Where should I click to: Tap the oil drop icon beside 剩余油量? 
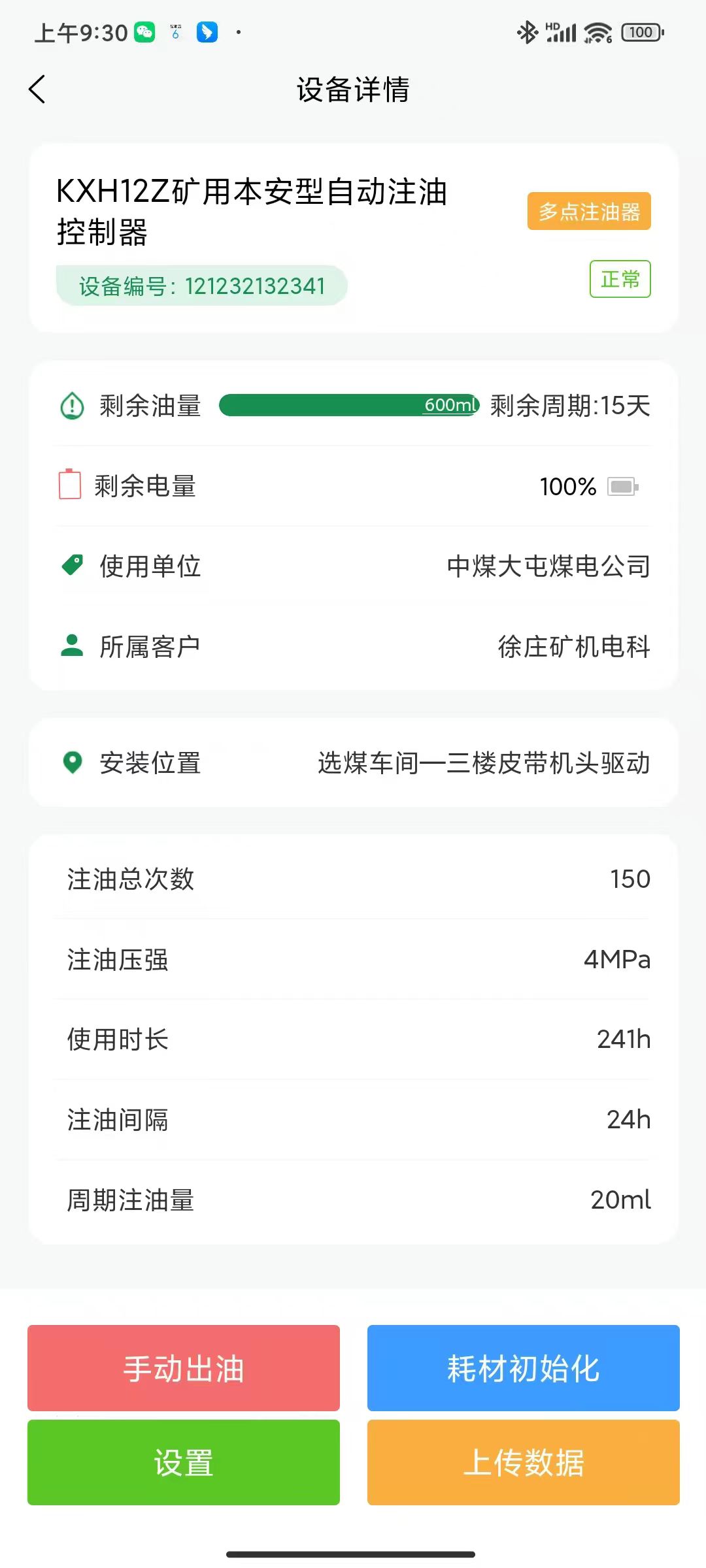(x=72, y=406)
